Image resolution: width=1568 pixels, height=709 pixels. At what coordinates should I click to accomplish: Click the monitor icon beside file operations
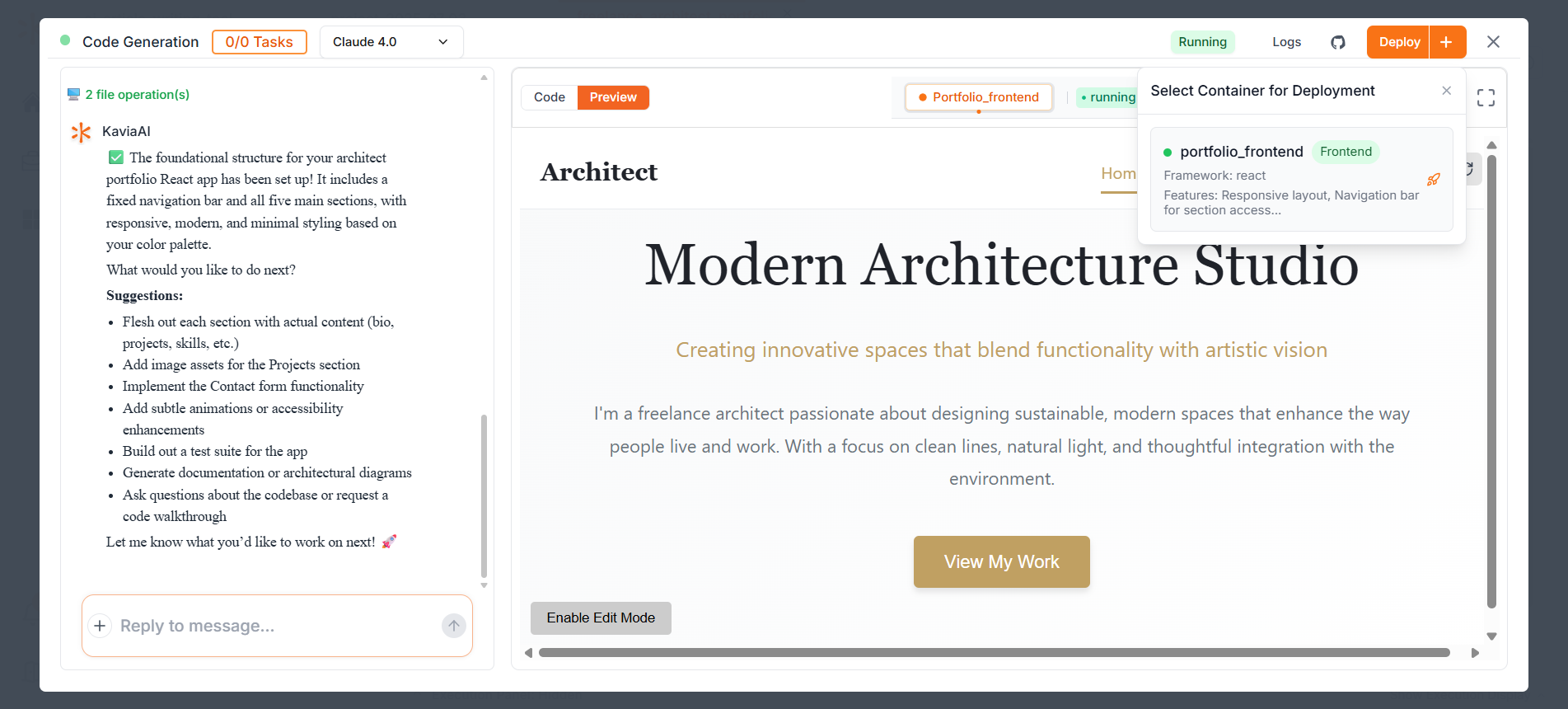73,95
